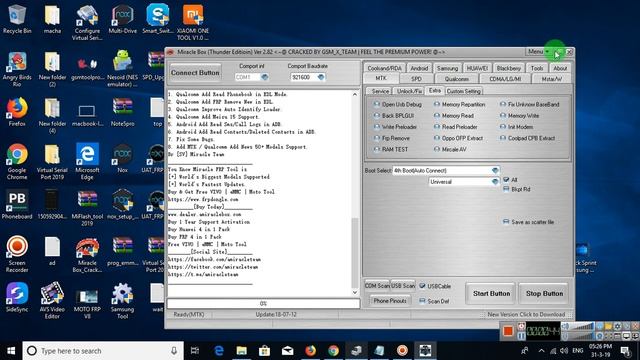Open the Multi-Drive desktop icon
Image resolution: width=640 pixels, height=360 pixels.
coord(122,19)
